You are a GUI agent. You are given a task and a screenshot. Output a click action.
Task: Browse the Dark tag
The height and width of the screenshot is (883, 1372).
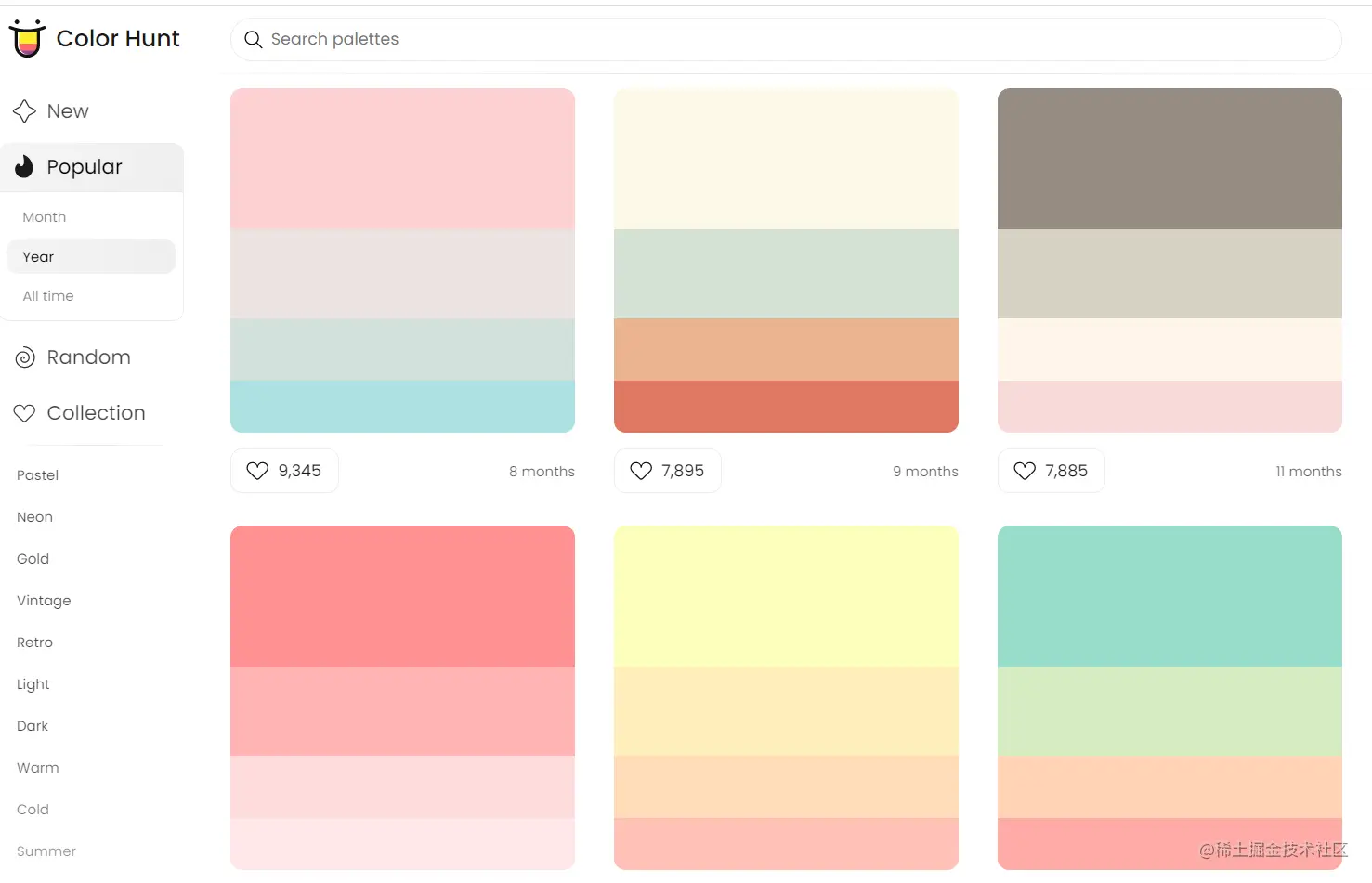click(33, 726)
